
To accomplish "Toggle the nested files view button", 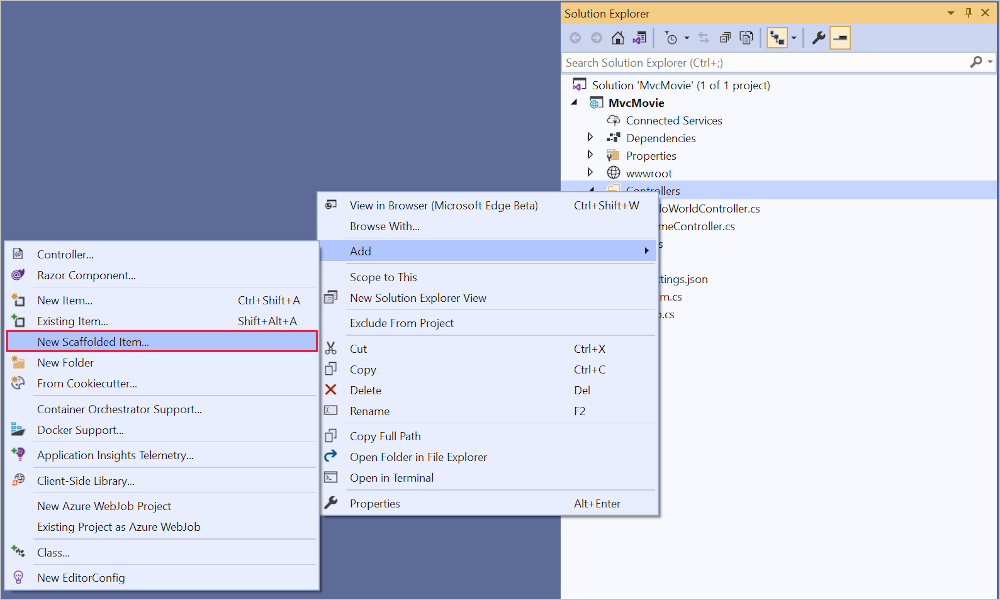I will (776, 38).
